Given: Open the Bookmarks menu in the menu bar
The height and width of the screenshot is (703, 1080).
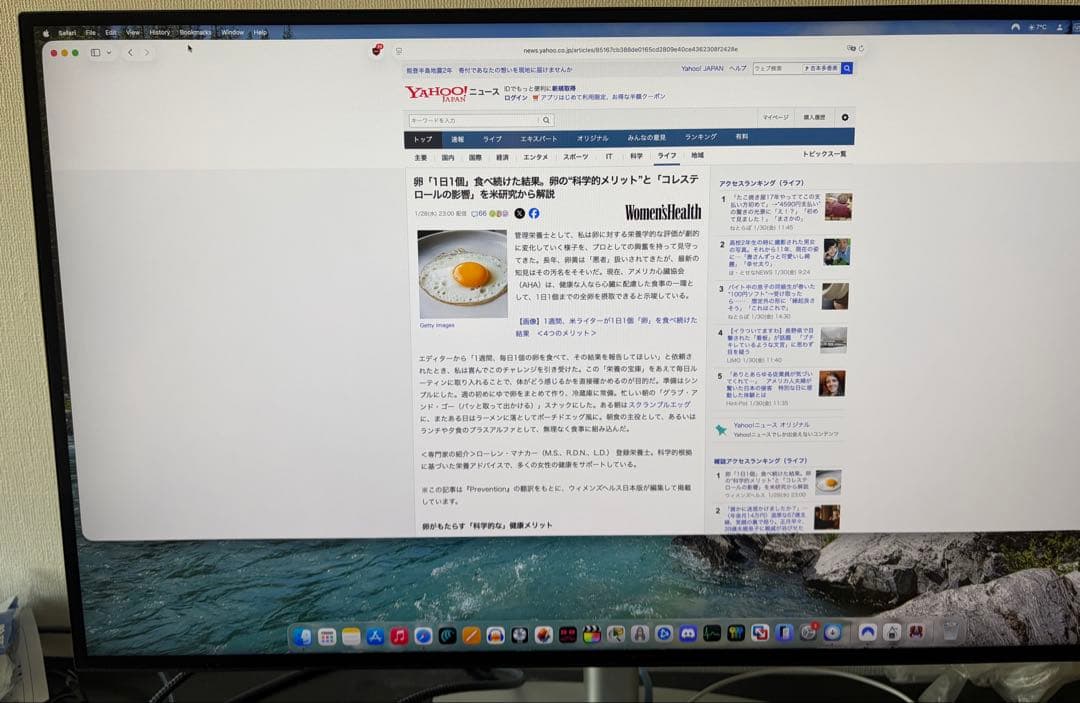Looking at the screenshot, I should click(x=194, y=31).
